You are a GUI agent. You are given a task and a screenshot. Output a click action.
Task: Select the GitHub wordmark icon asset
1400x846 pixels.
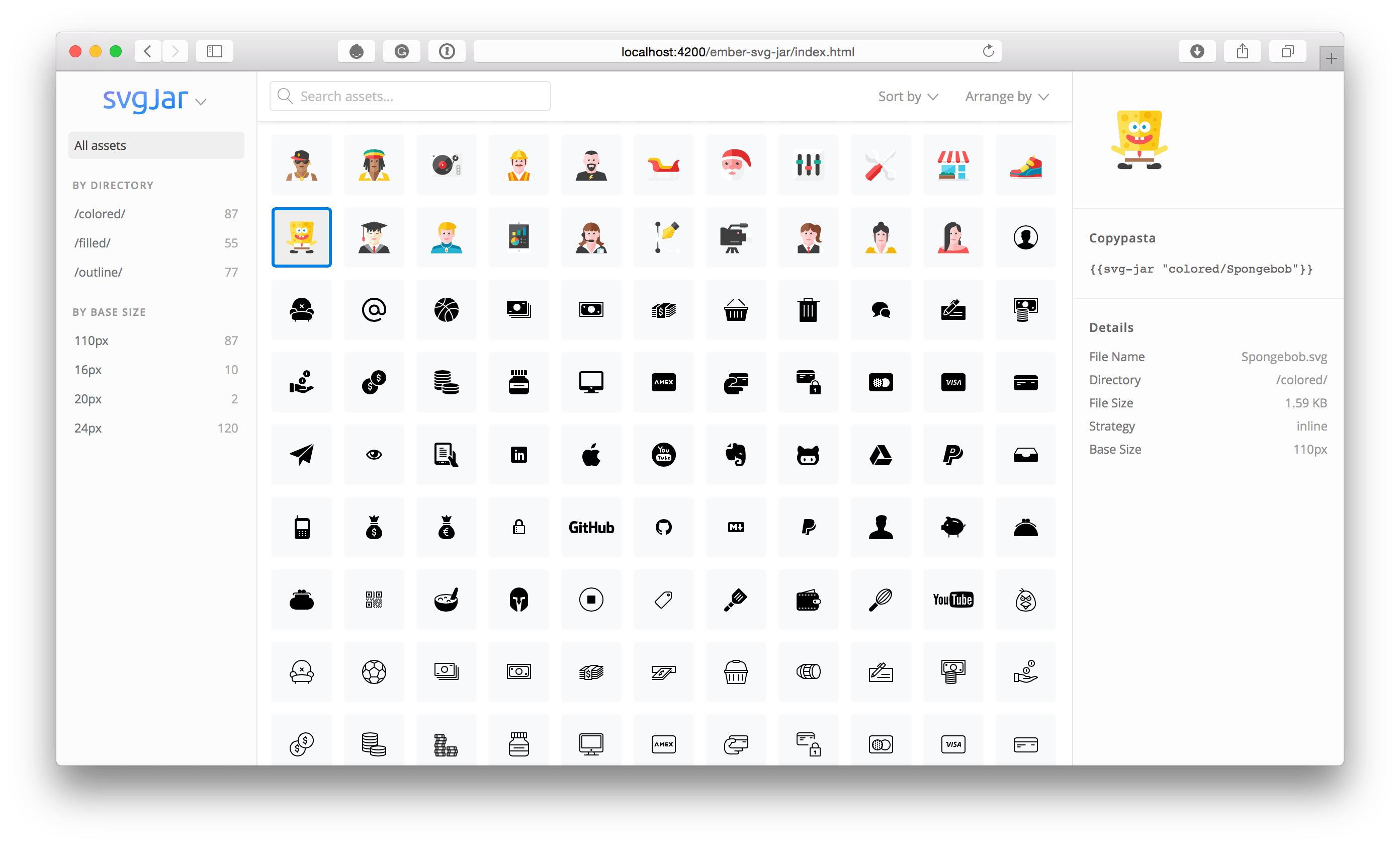[591, 527]
